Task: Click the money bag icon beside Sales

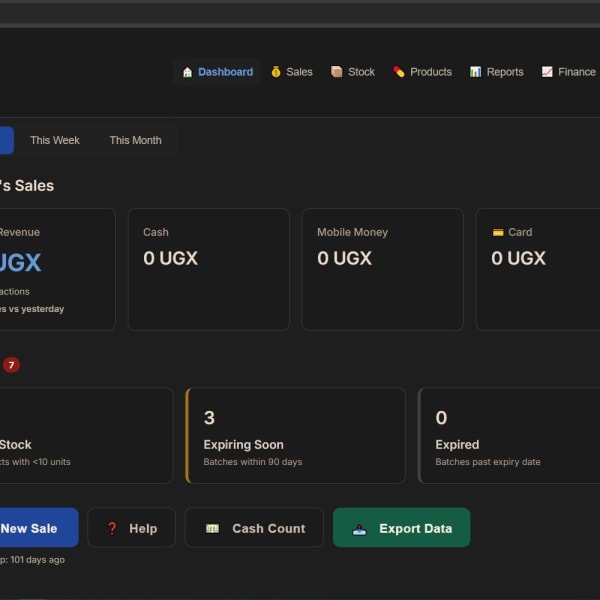Action: pyautogui.click(x=276, y=72)
